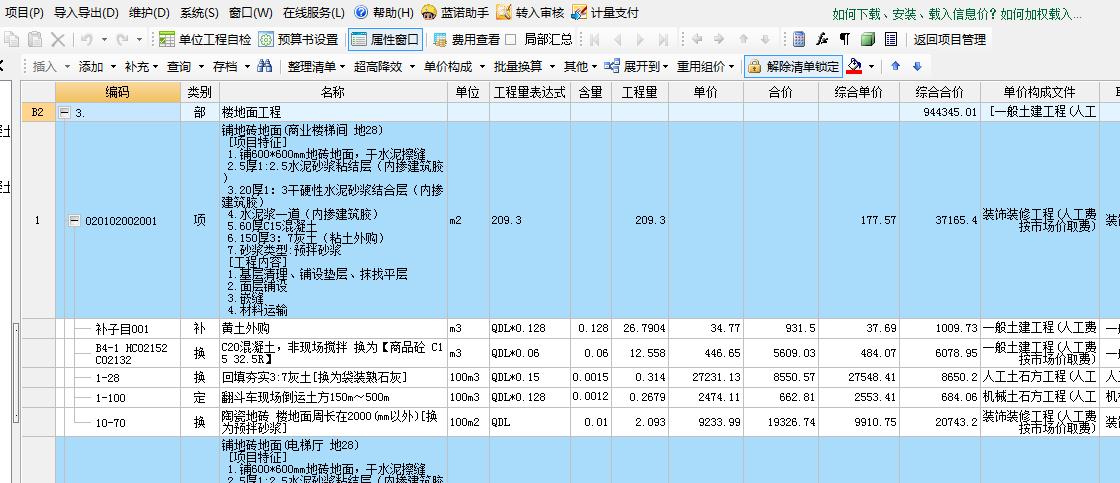Open the 在线服务(L) menu
This screenshot has width=1120, height=483.
[x=313, y=12]
